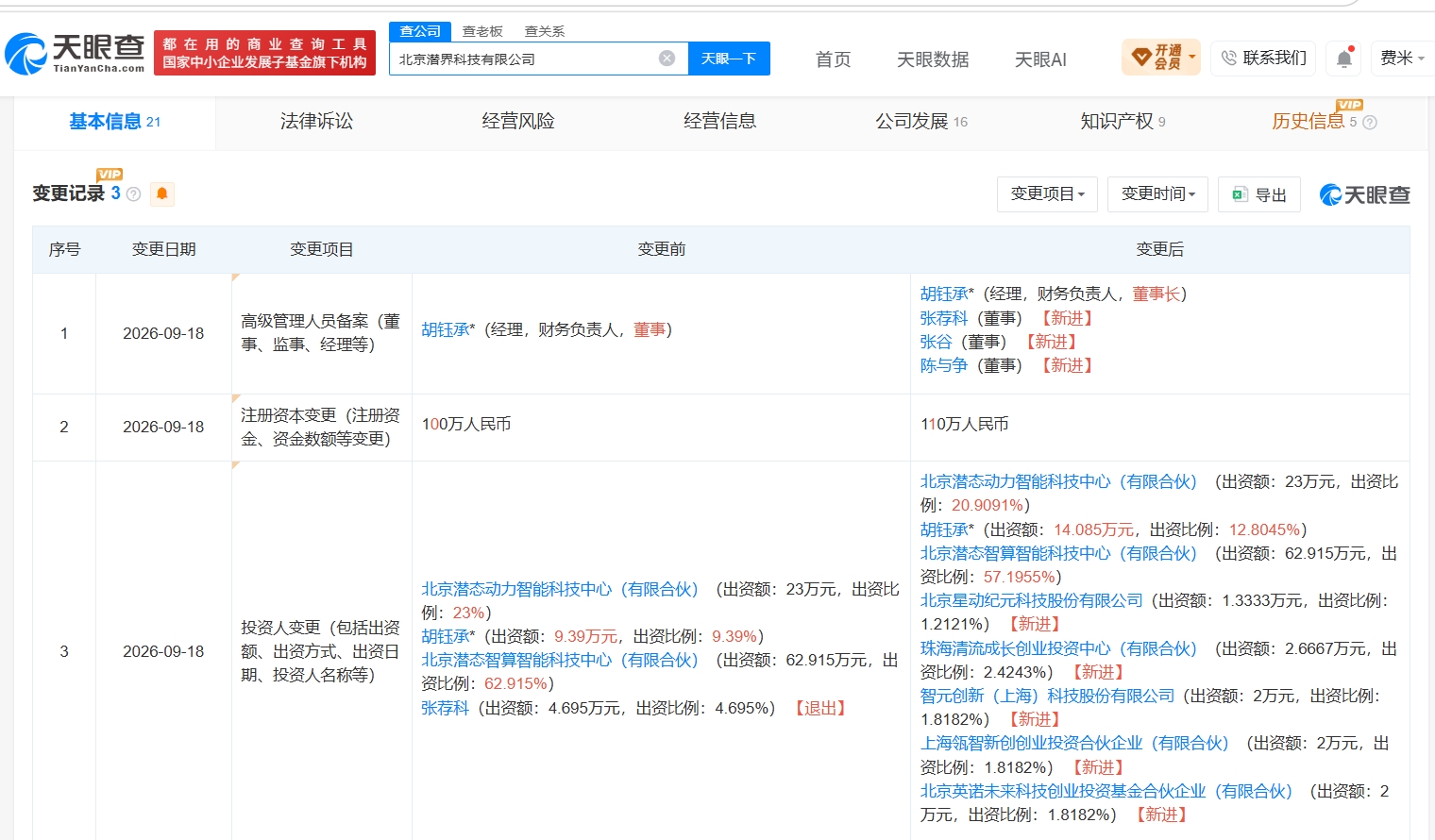Open 北京潜态智算智能科技中心 link in 变更后
The height and width of the screenshot is (840, 1435).
1059,553
